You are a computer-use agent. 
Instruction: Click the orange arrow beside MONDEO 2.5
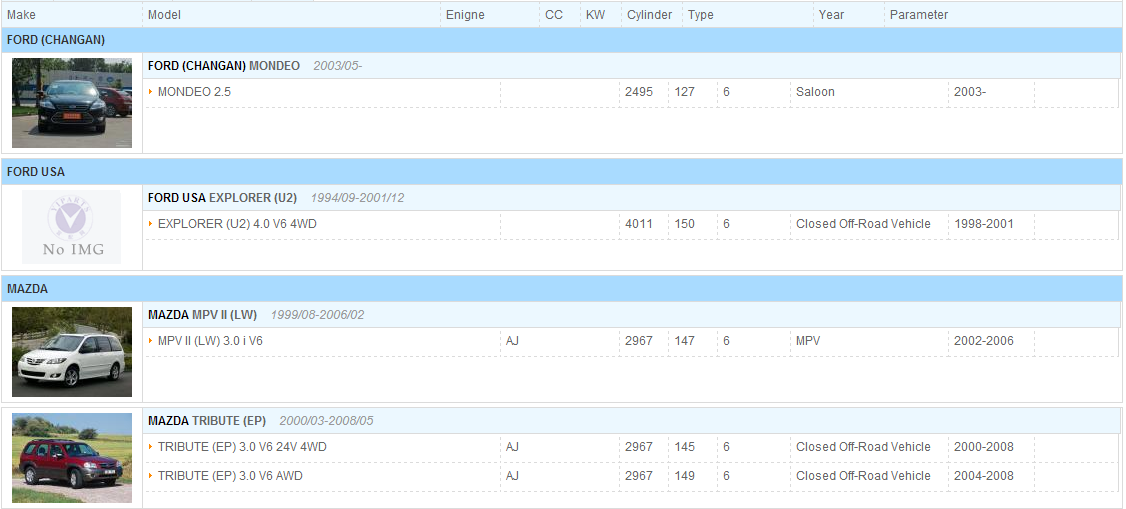(151, 92)
